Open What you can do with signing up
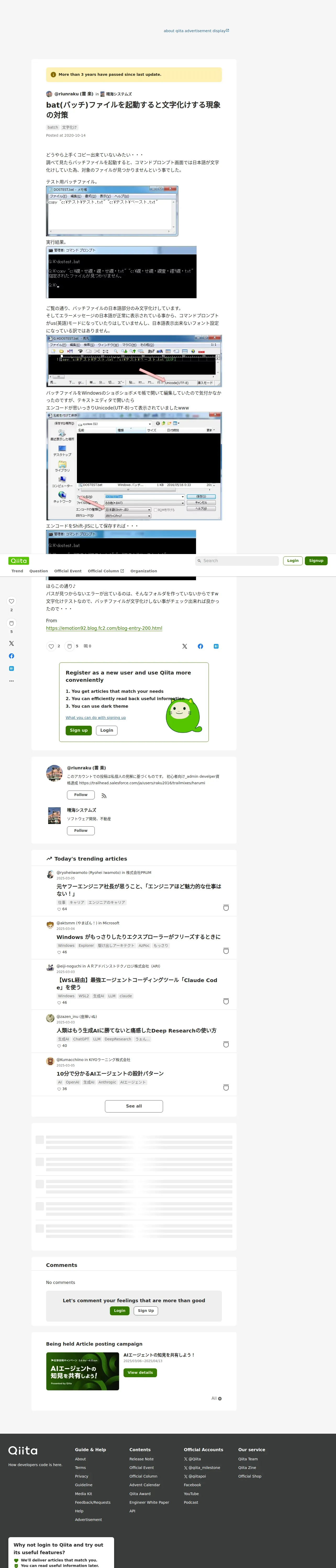The height and width of the screenshot is (1568, 336). pos(96,718)
